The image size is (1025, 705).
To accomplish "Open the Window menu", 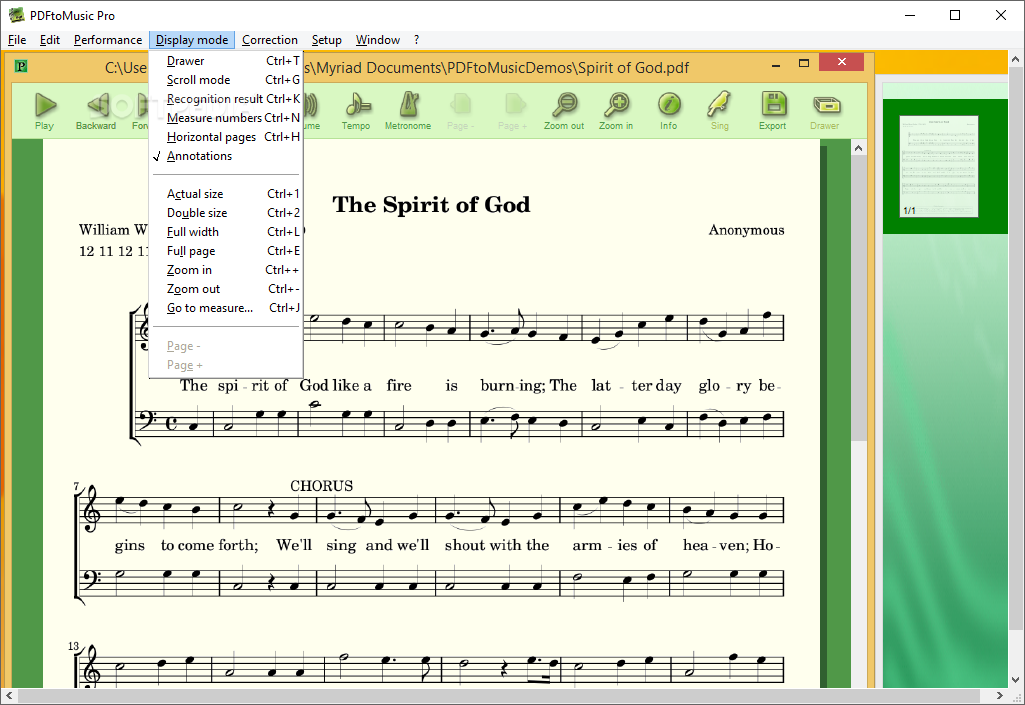I will [x=378, y=40].
